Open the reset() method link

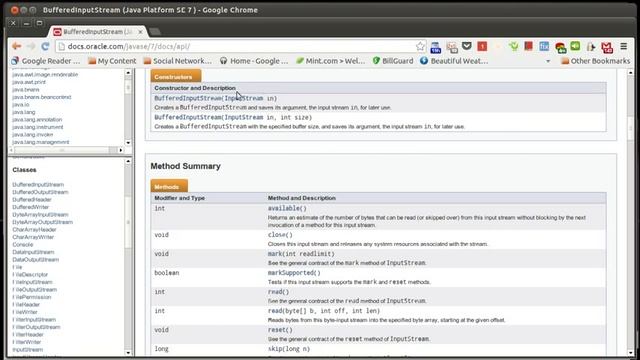click(x=280, y=330)
